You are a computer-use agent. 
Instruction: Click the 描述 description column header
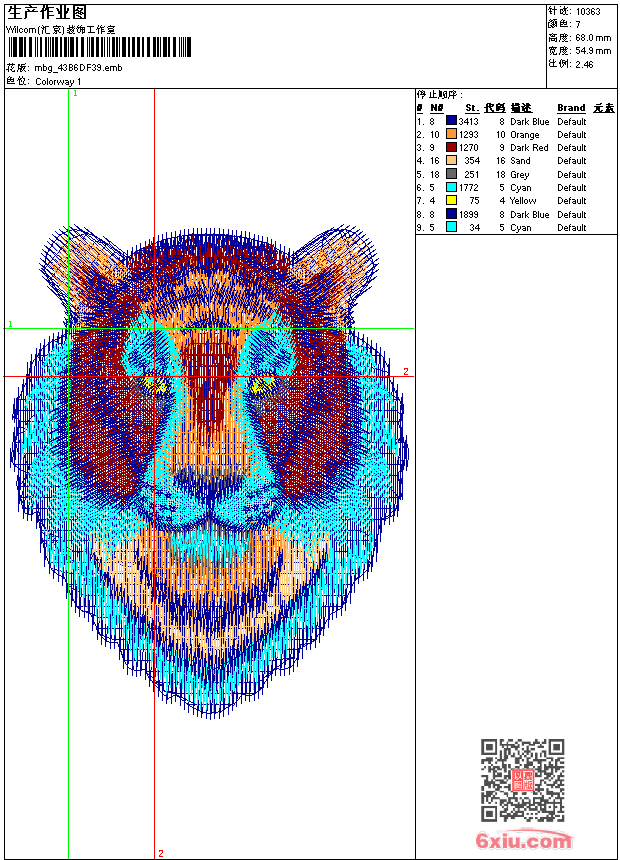tap(521, 108)
